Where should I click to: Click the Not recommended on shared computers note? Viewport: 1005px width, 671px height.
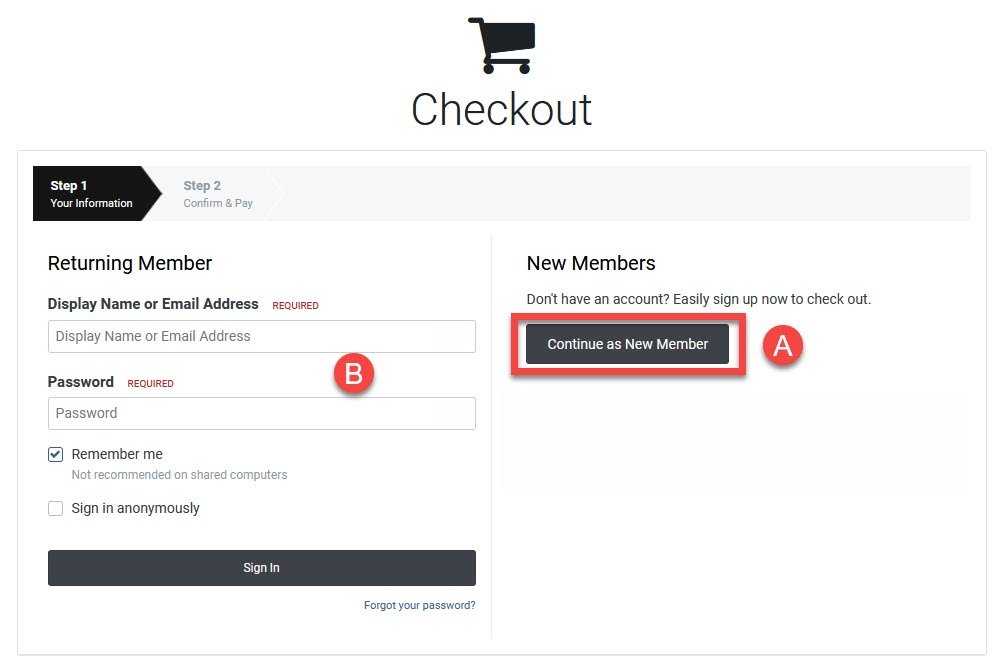click(179, 475)
